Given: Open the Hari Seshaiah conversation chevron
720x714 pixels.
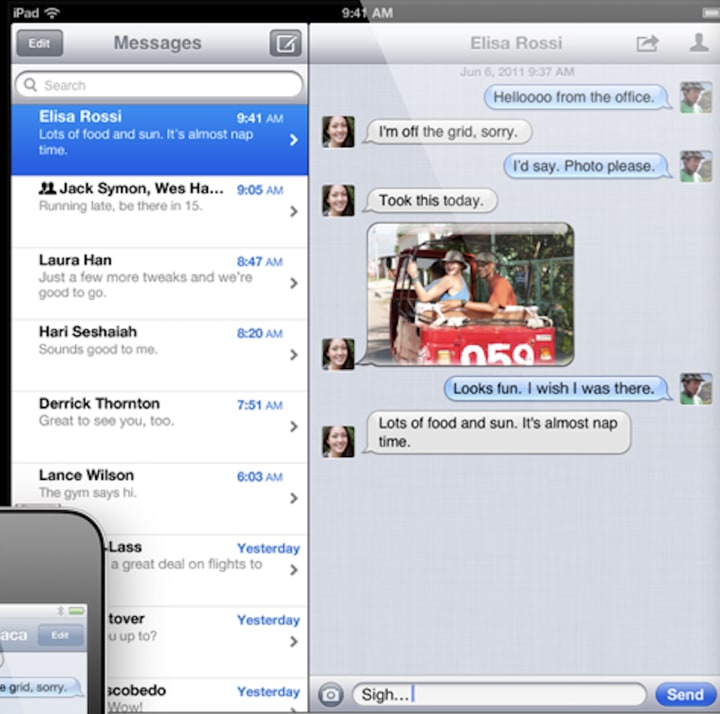Looking at the screenshot, I should pos(294,355).
